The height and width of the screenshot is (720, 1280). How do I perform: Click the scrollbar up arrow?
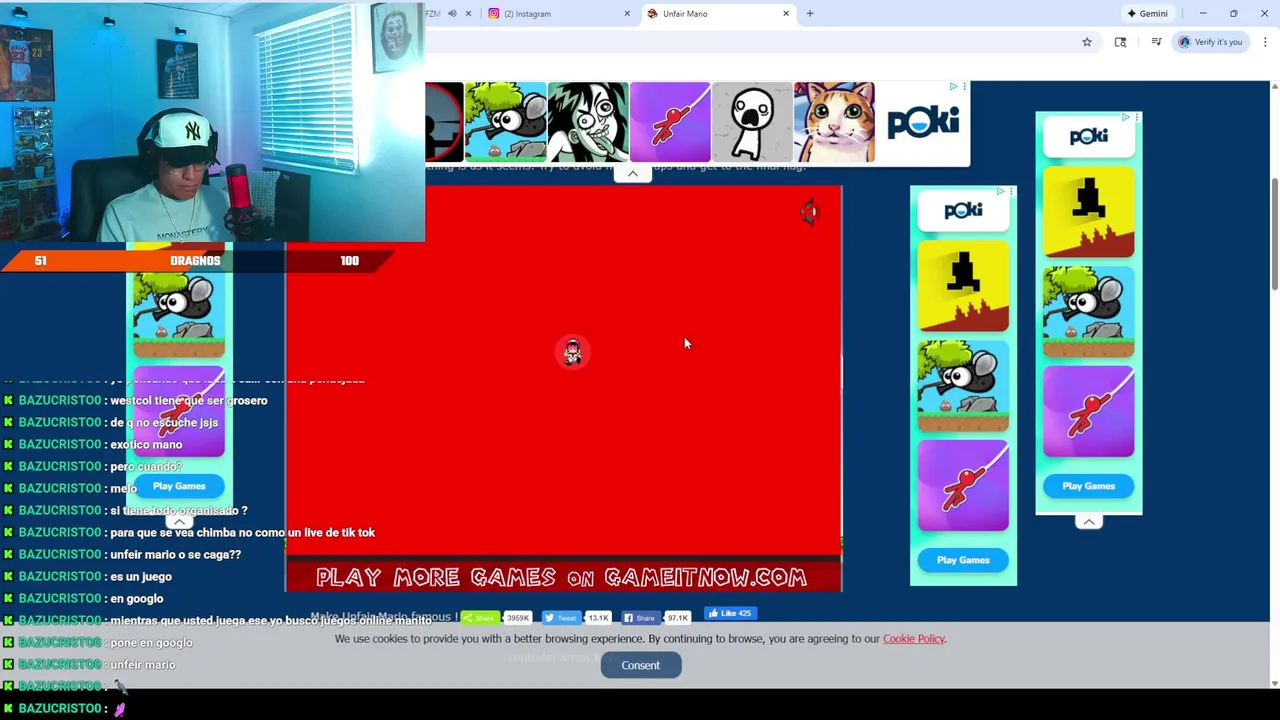pyautogui.click(x=1274, y=88)
